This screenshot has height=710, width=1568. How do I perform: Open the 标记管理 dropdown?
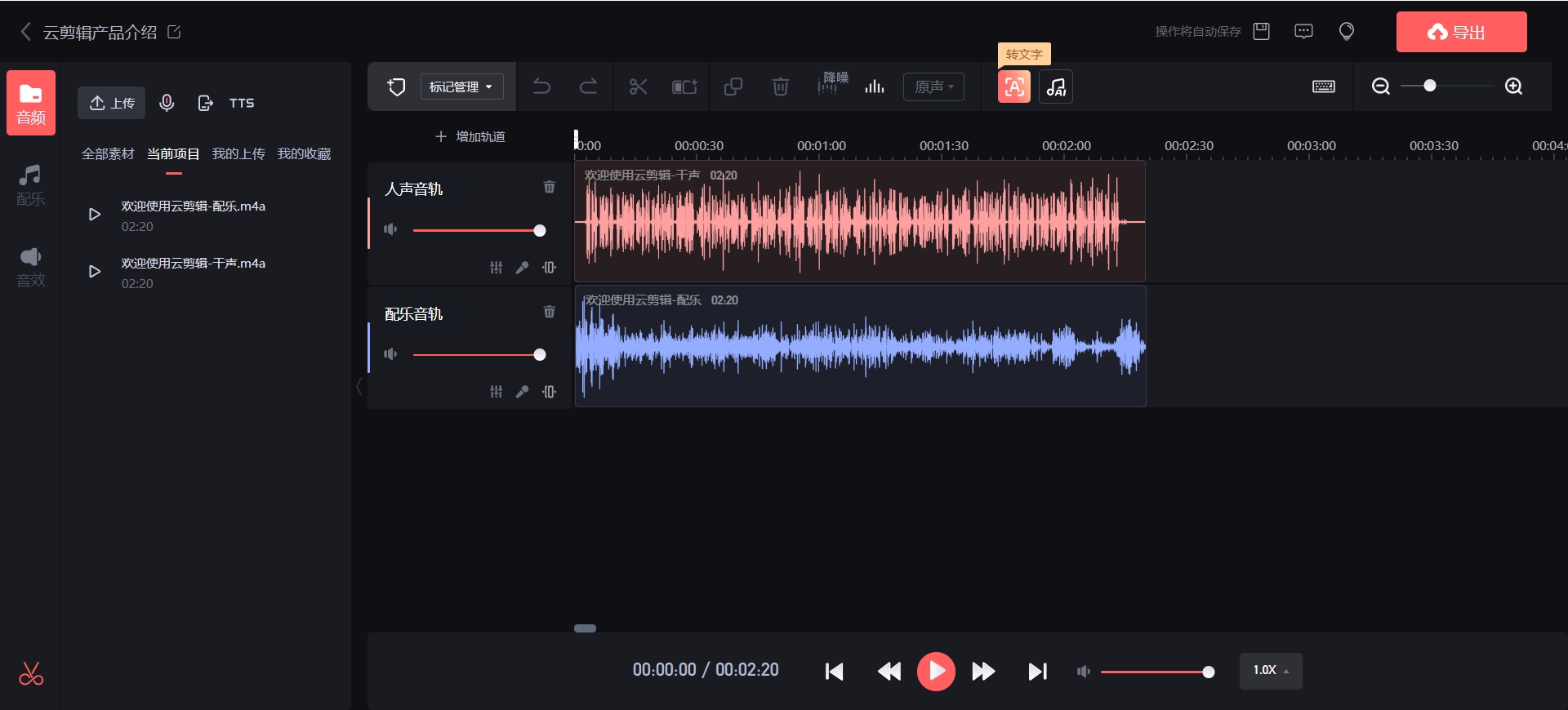[461, 87]
